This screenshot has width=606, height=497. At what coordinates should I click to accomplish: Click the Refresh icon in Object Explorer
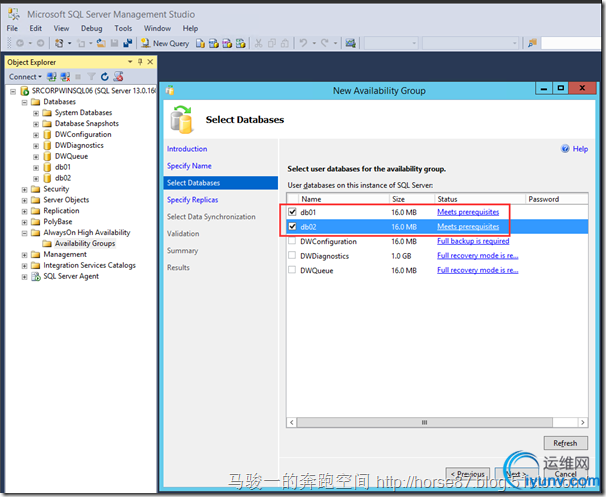(104, 77)
